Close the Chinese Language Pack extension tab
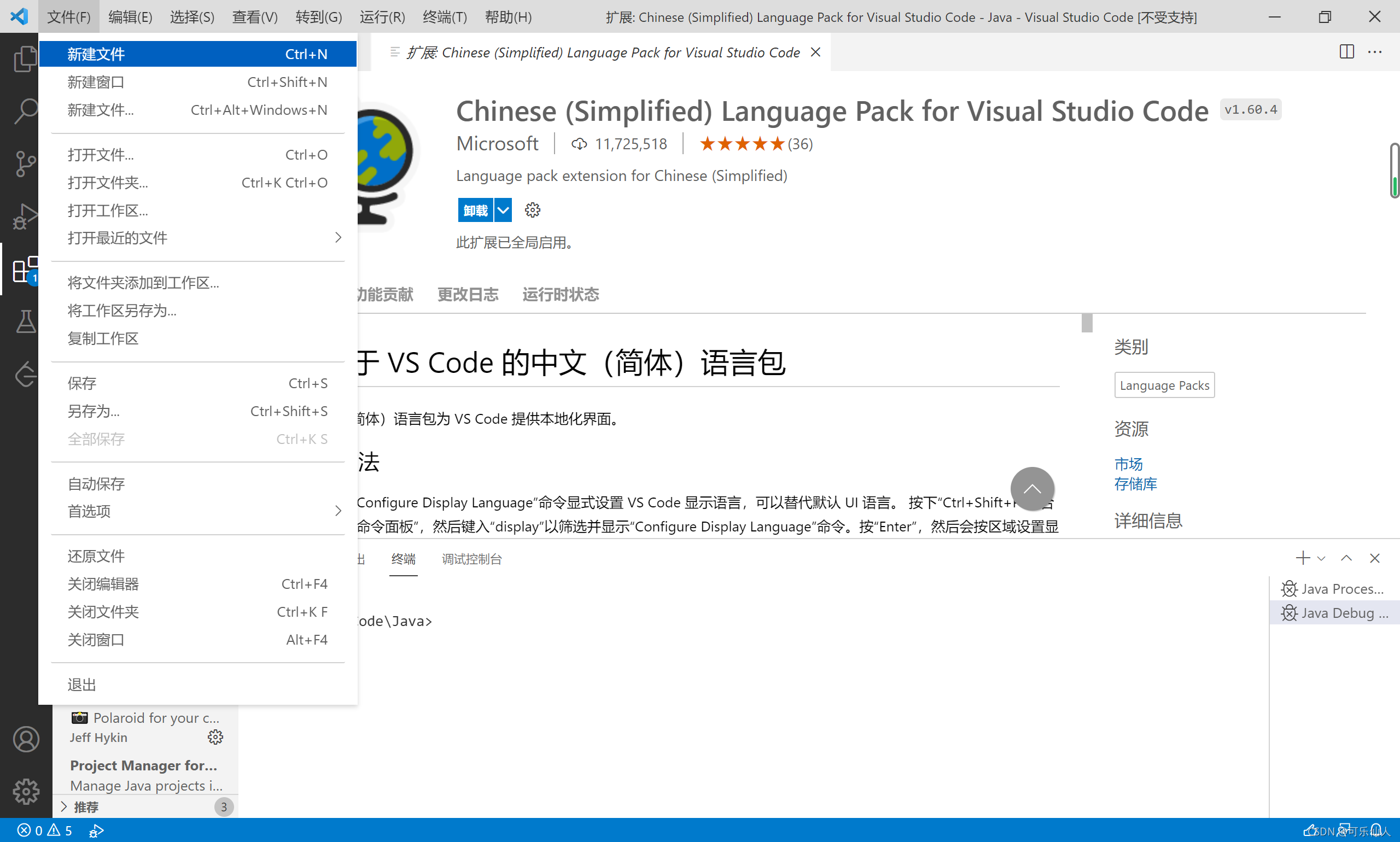 815,52
